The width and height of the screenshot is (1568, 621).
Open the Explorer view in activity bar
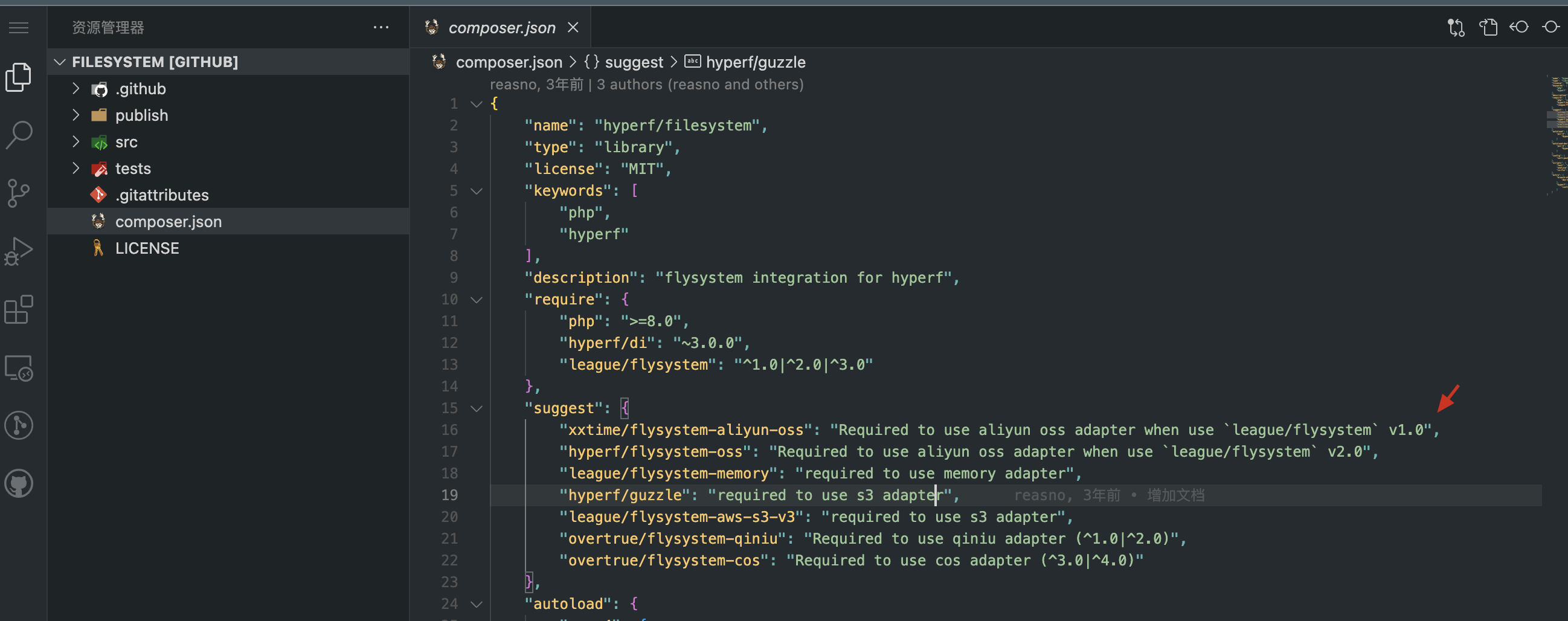click(x=19, y=76)
